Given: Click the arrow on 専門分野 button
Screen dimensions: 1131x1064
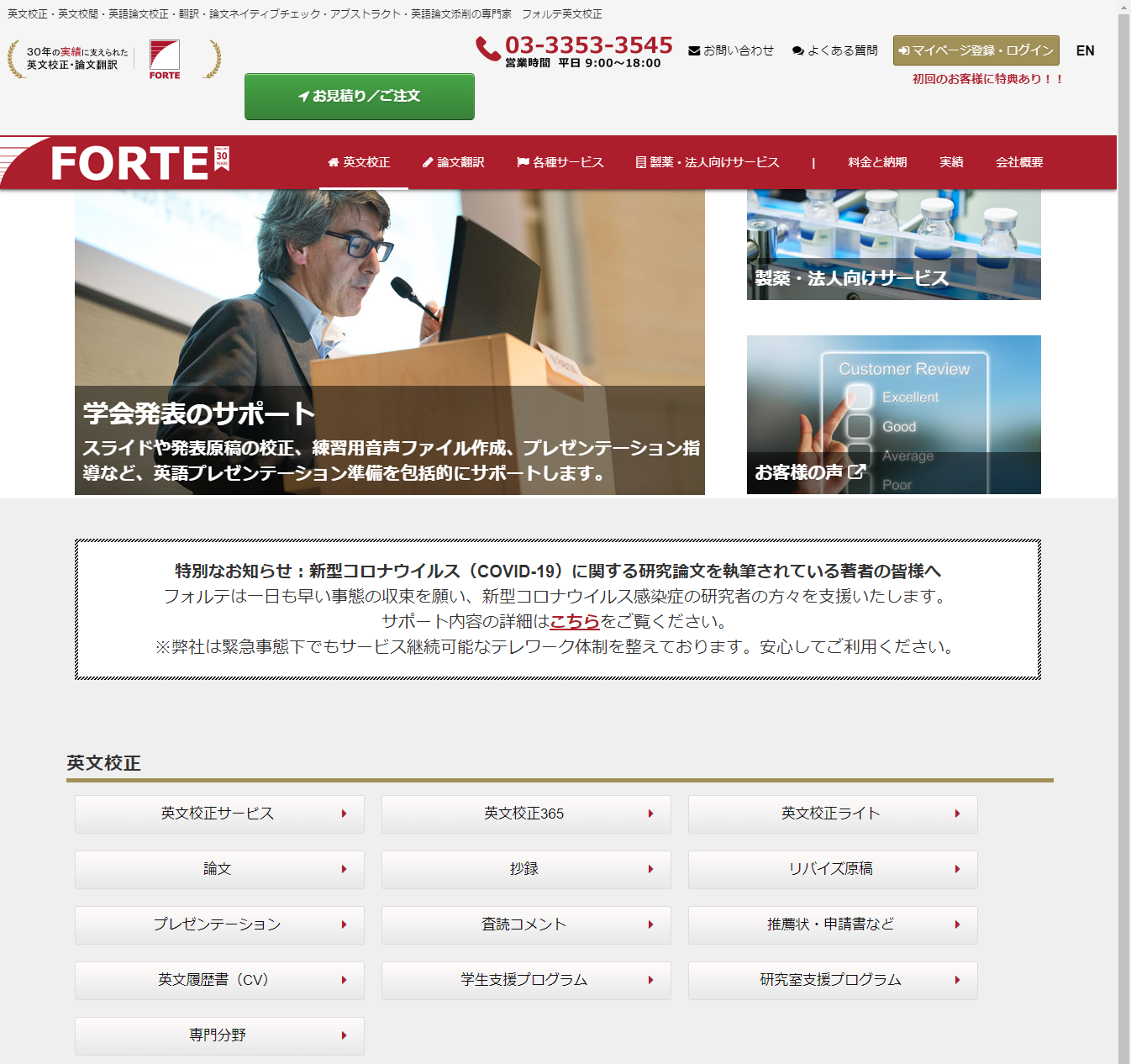Looking at the screenshot, I should click(x=345, y=1035).
